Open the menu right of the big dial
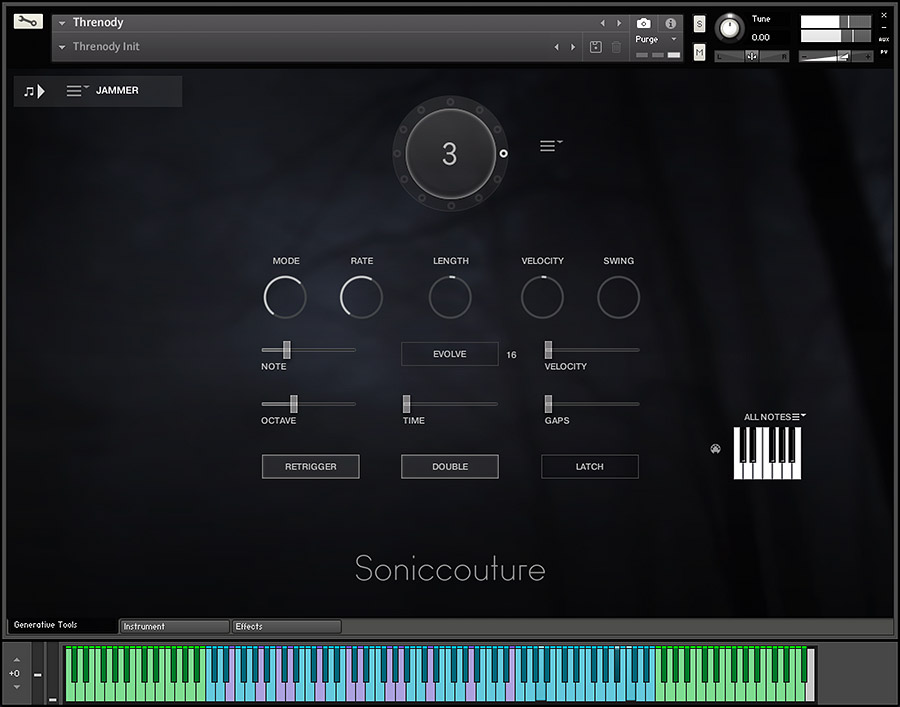Screen dimensions: 900x707 pos(550,146)
